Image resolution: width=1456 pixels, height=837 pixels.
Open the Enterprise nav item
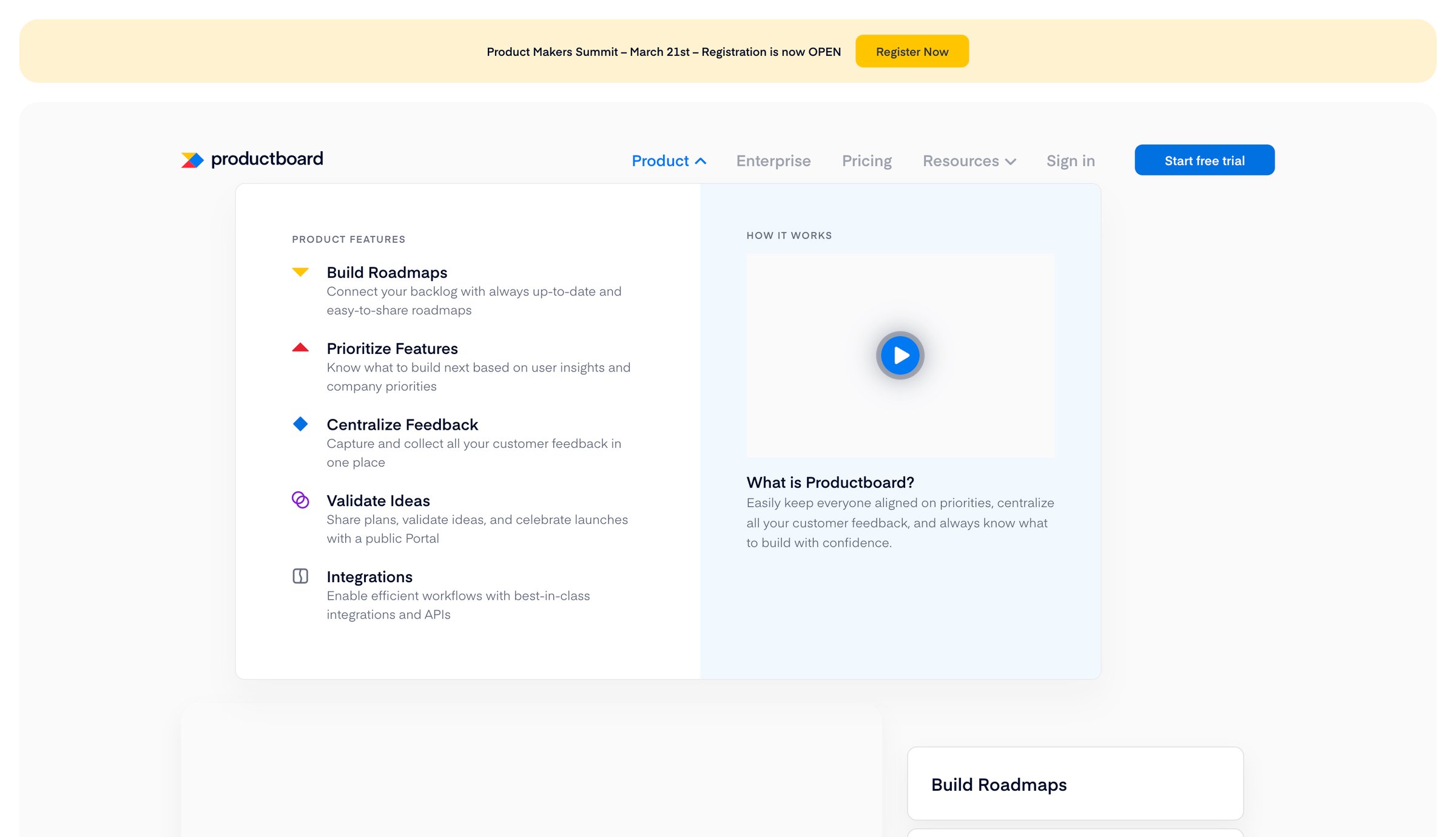773,161
